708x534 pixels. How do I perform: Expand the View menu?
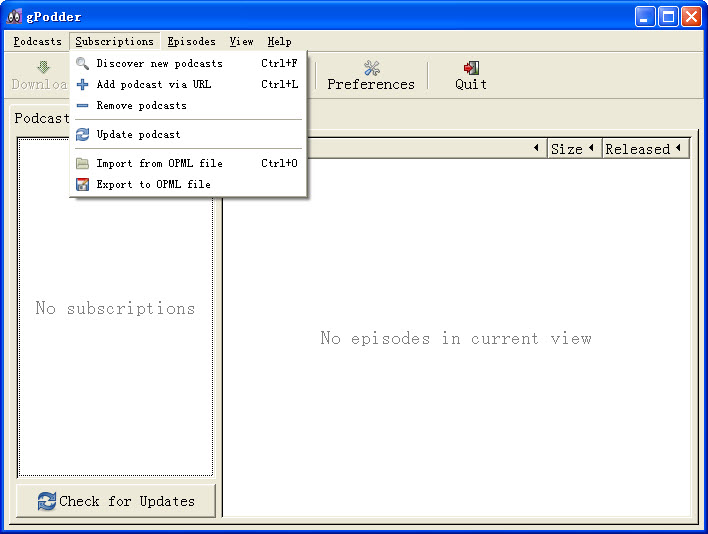(241, 42)
